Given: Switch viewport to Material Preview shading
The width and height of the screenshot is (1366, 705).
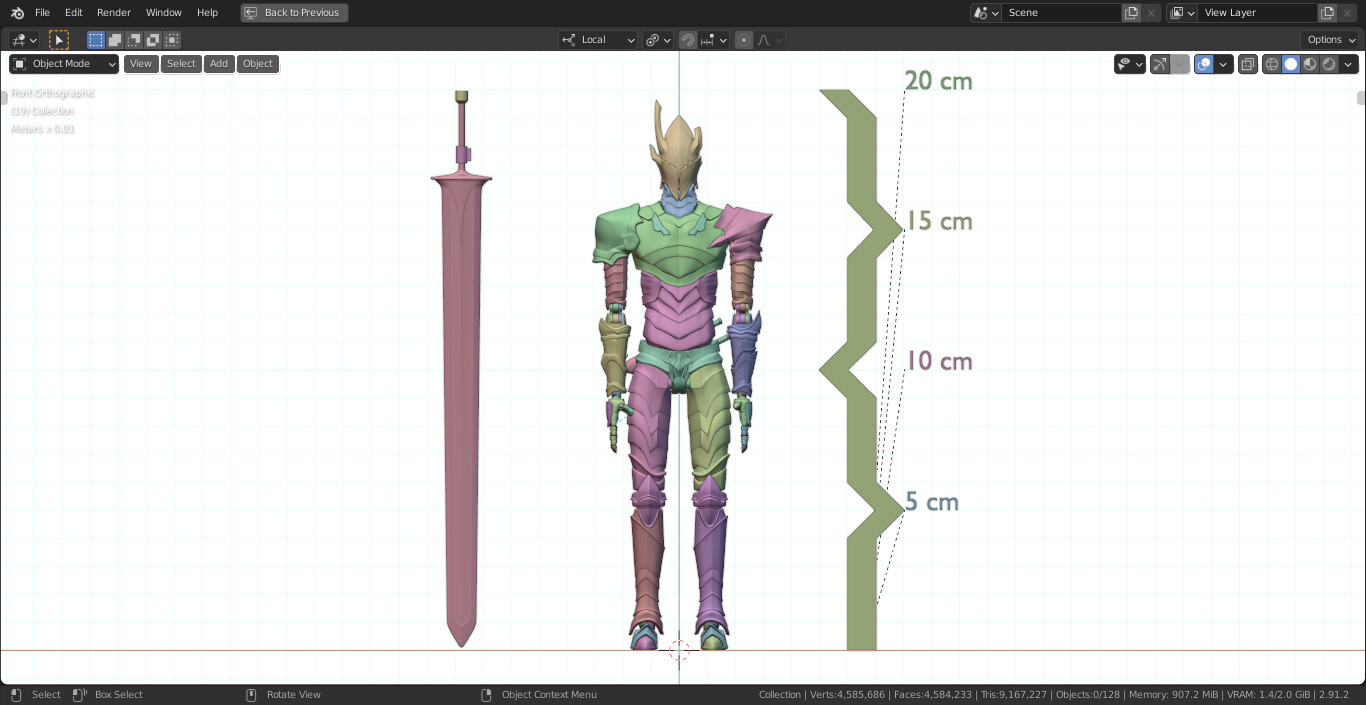Looking at the screenshot, I should click(1310, 63).
